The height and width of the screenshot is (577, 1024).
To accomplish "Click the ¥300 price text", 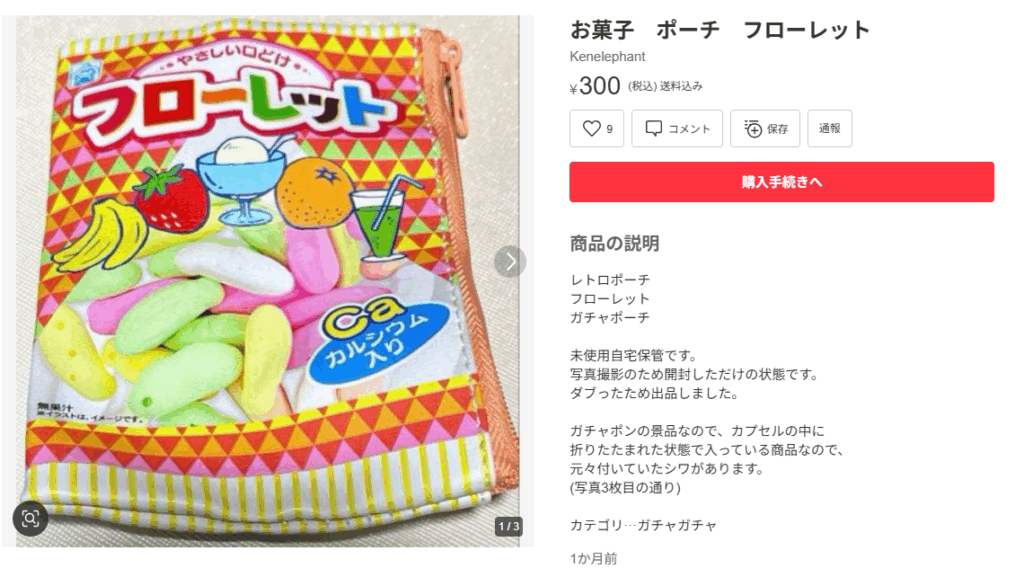I will click(595, 86).
